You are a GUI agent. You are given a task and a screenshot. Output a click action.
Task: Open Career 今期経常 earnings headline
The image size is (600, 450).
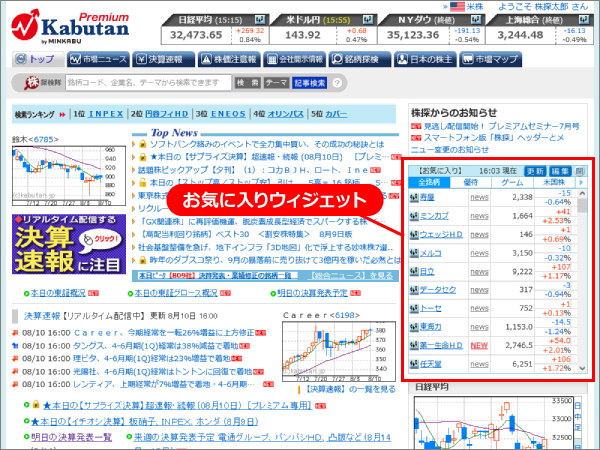pyautogui.click(x=164, y=333)
